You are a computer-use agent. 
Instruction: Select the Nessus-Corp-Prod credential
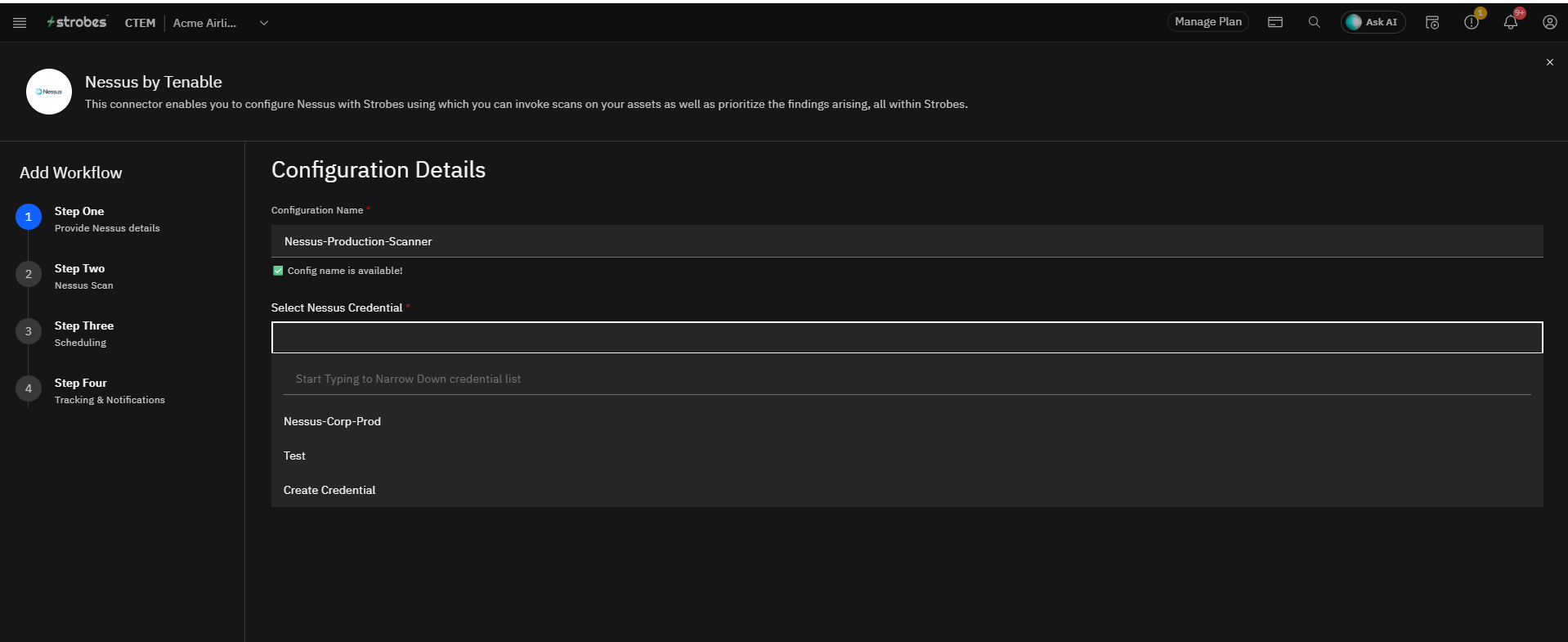coord(907,421)
